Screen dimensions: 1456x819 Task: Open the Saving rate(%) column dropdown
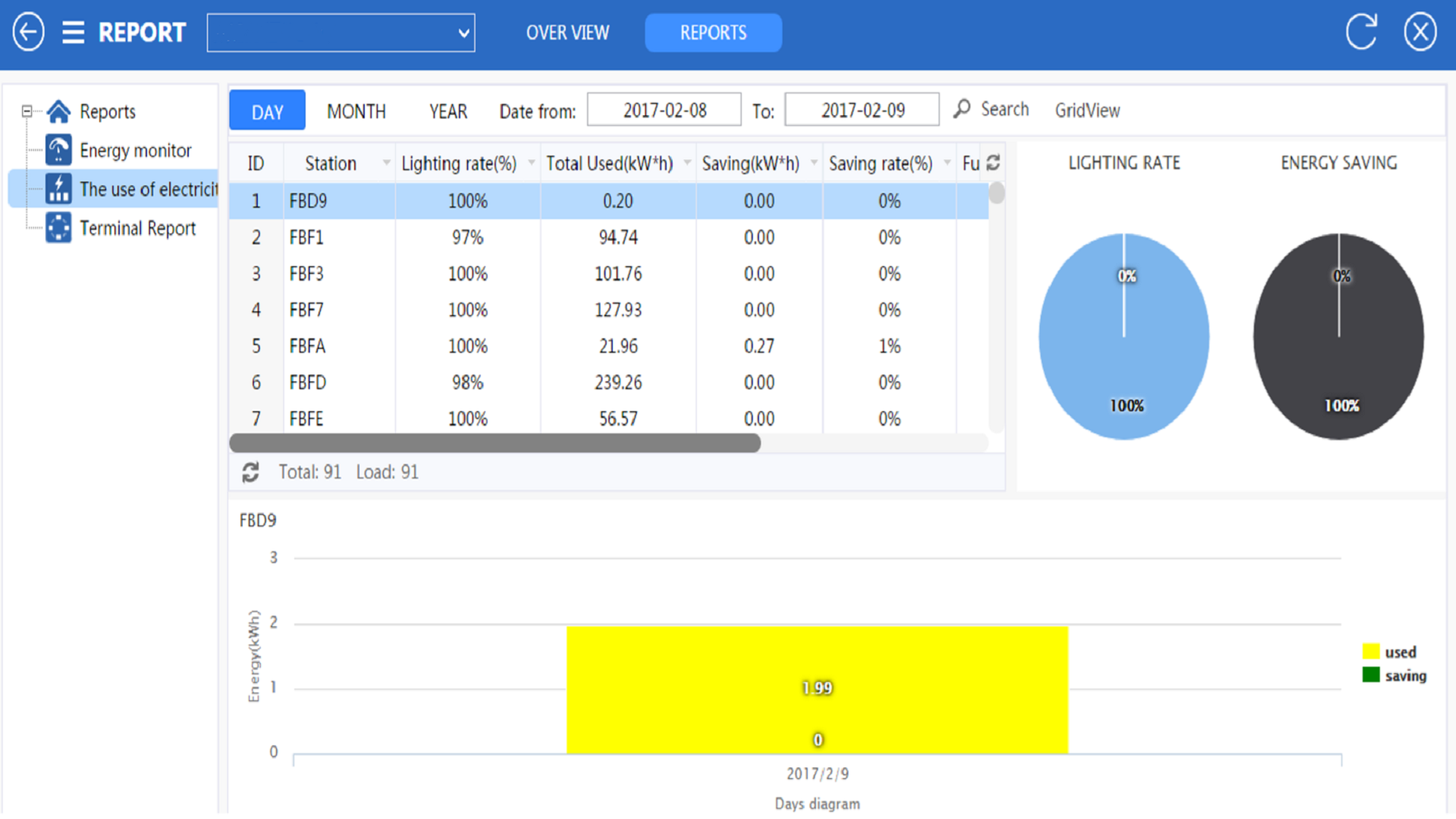(x=946, y=164)
